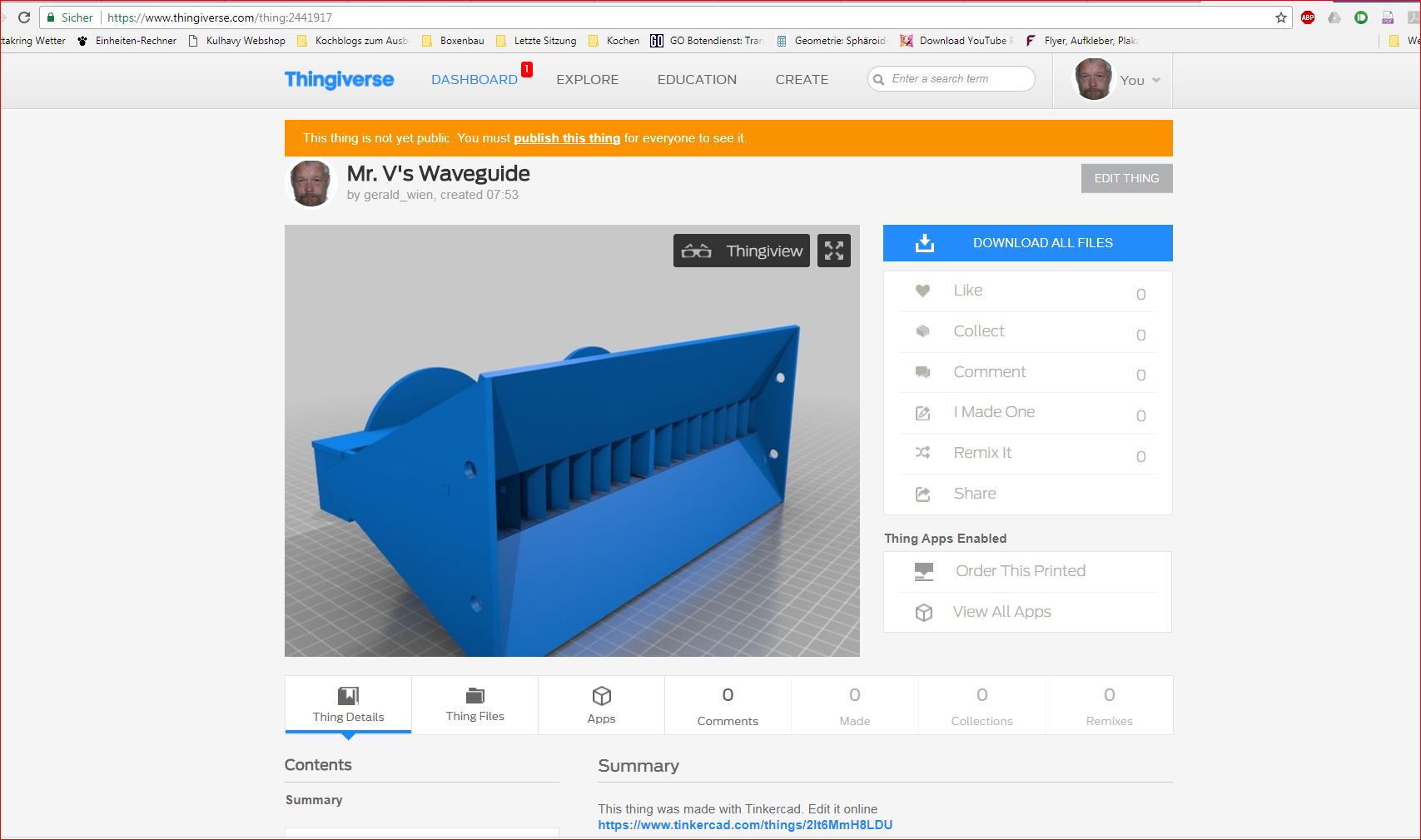Launch the Thingiview 3D viewer

click(742, 251)
